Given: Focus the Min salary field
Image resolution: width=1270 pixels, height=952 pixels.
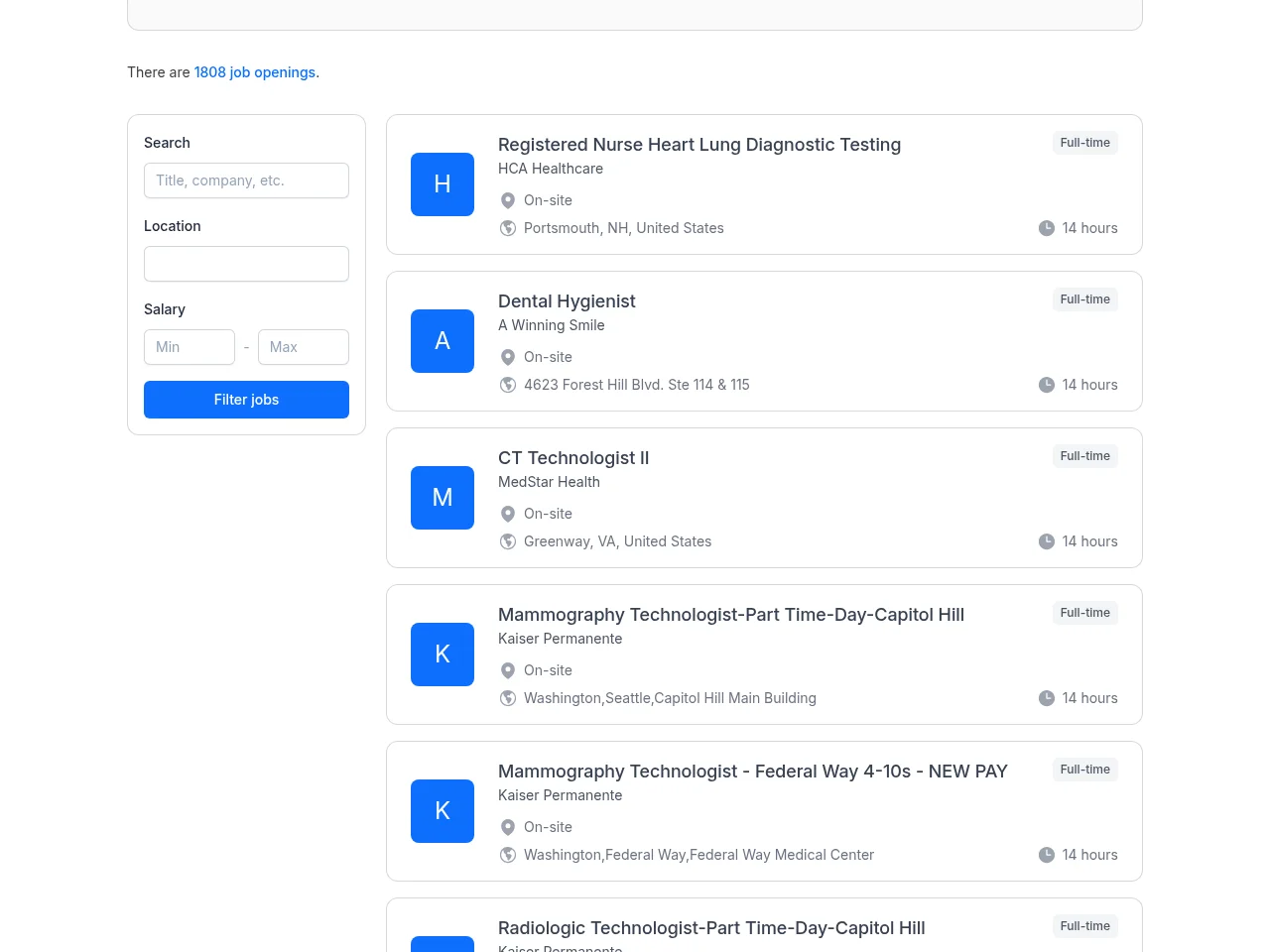Looking at the screenshot, I should 190,347.
